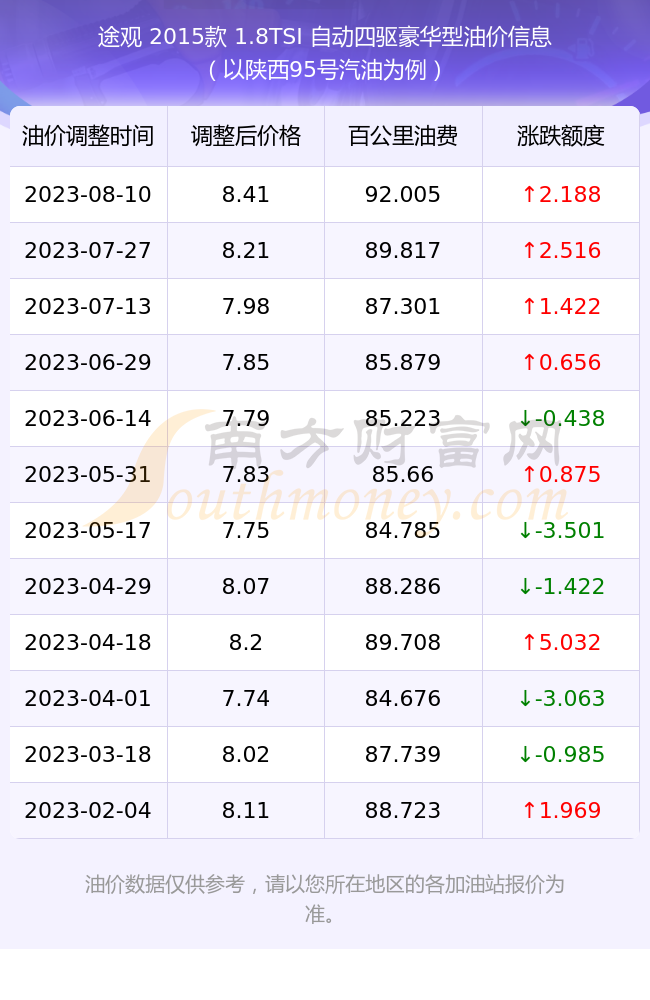Click the 百公里油费 column header
This screenshot has width=650, height=1000.
403,136
